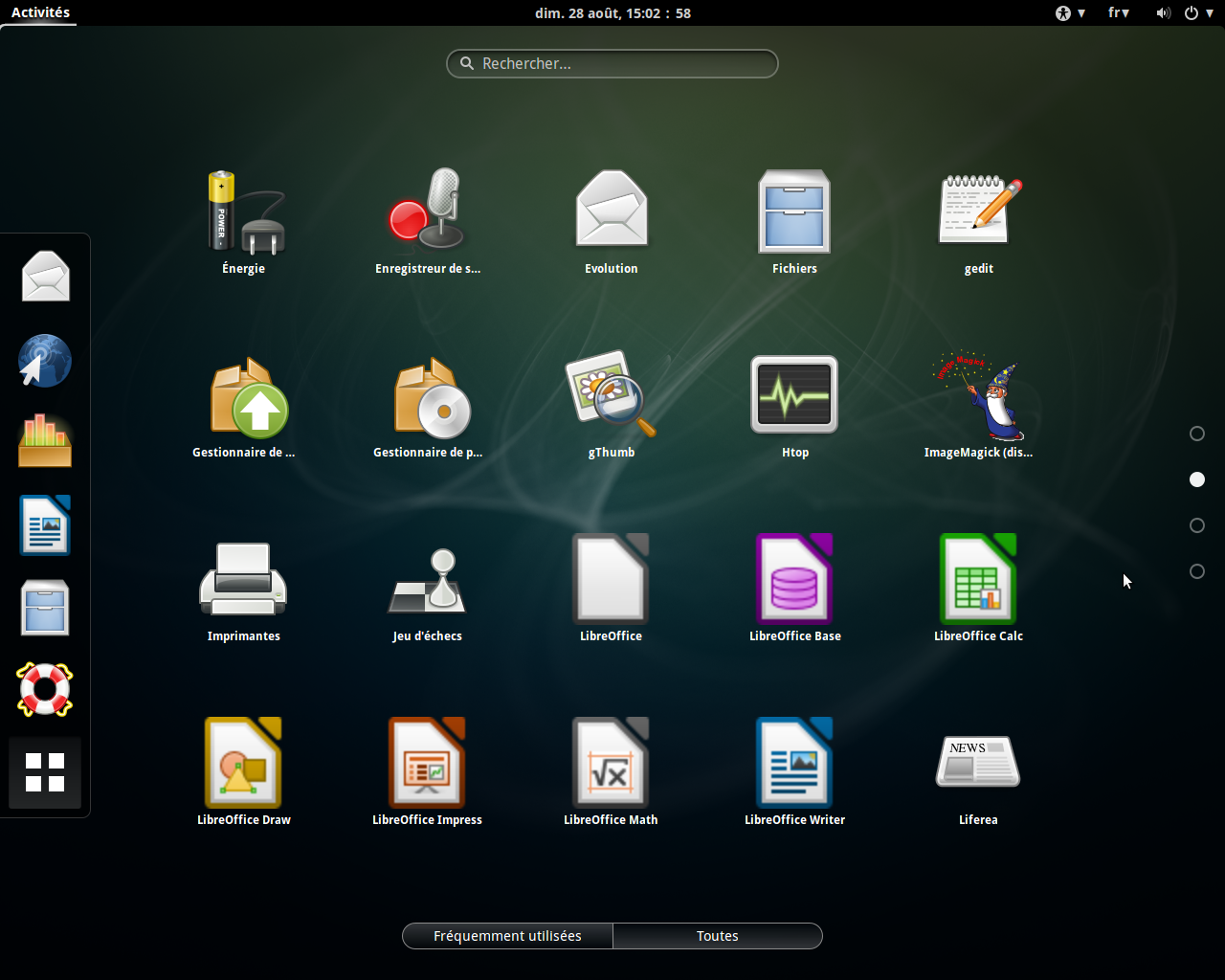The height and width of the screenshot is (980, 1225).
Task: Open web browser globe in dash
Action: (x=45, y=360)
